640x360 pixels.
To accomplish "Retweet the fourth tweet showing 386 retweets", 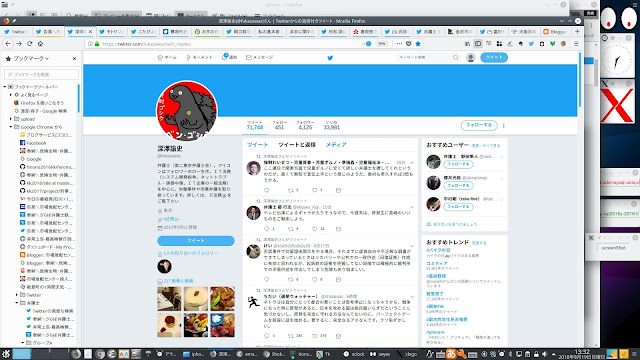I will [x=291, y=336].
